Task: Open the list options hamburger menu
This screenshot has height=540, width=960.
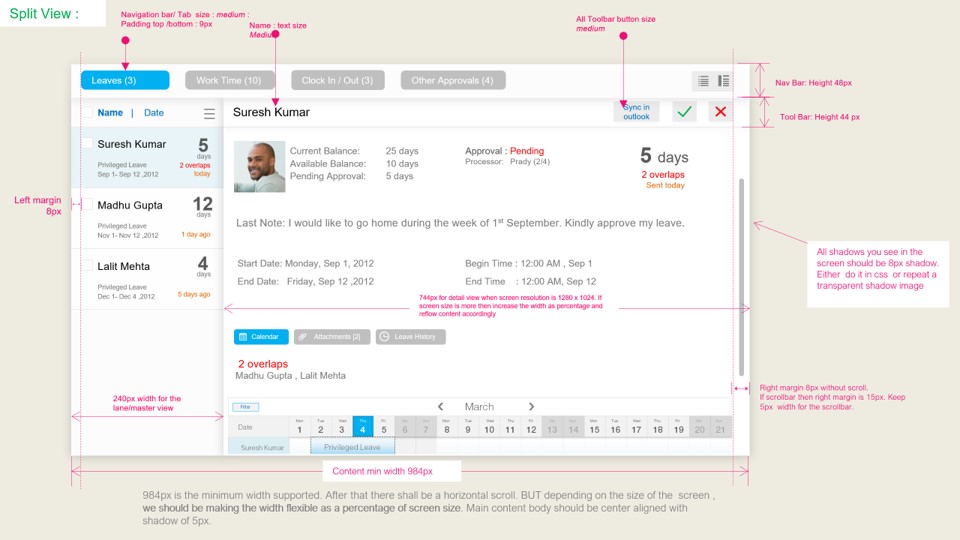Action: coord(209,114)
